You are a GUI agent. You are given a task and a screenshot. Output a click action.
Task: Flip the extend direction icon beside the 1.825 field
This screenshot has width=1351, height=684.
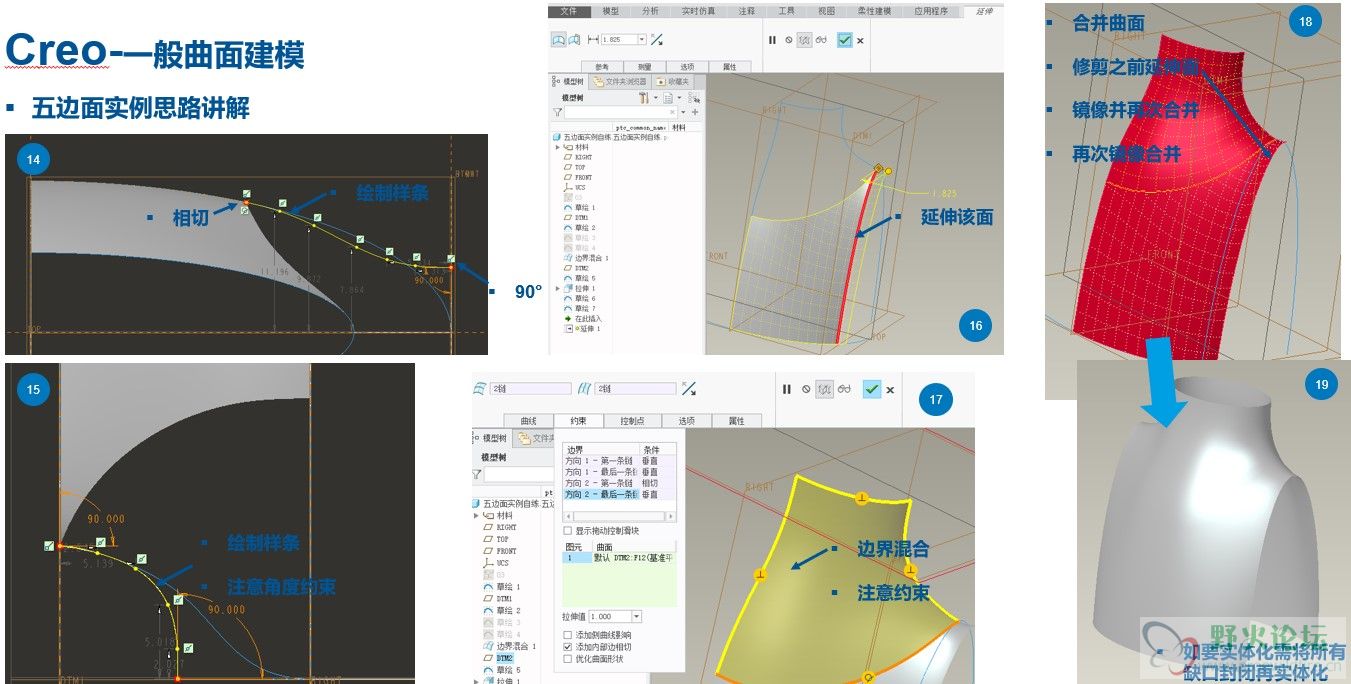tap(656, 39)
